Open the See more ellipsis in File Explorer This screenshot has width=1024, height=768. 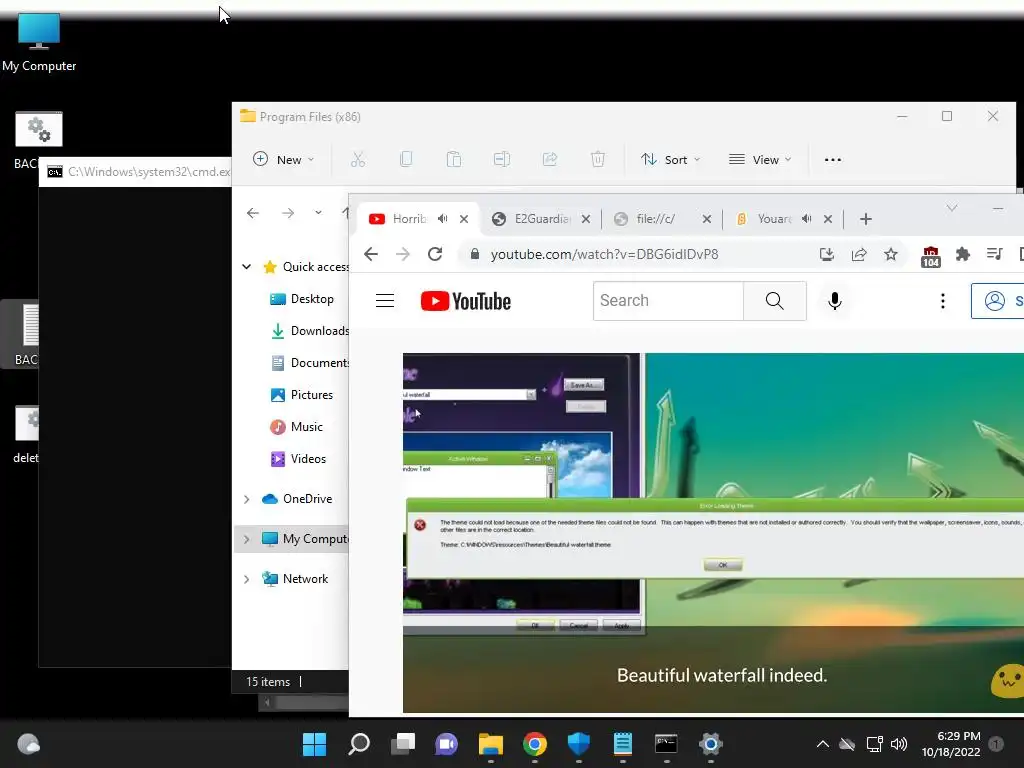click(833, 160)
